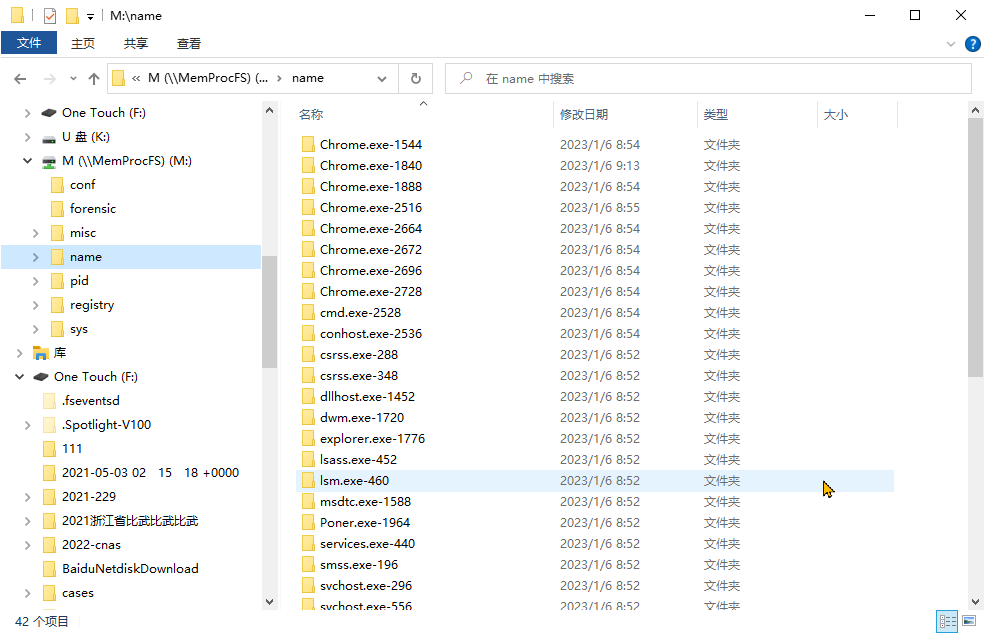Screen dimensions: 985x634
Task: Click the Chrome.exe-2664 folder icon
Action: (x=308, y=229)
